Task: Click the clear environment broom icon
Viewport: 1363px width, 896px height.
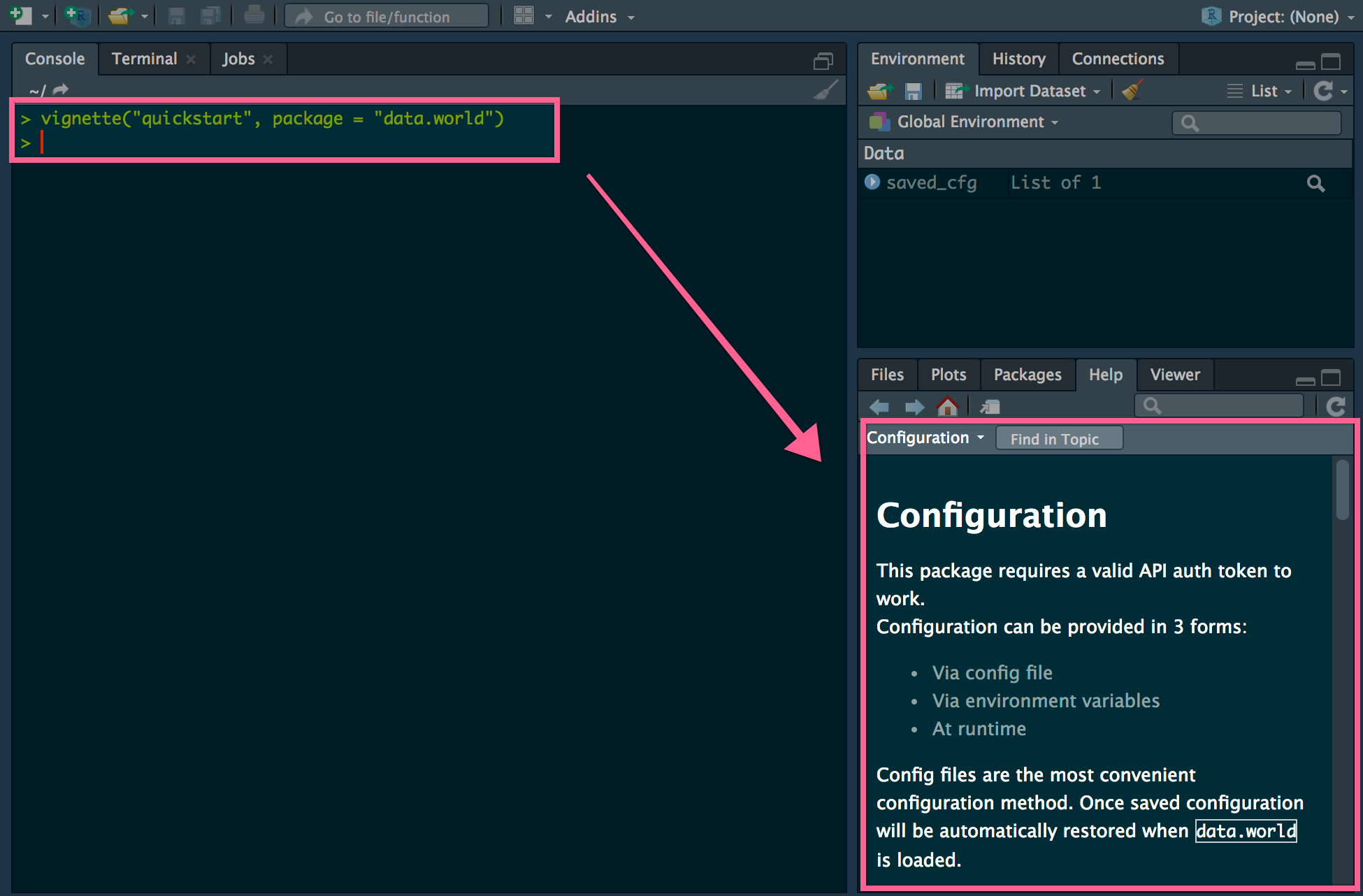Action: point(1132,91)
